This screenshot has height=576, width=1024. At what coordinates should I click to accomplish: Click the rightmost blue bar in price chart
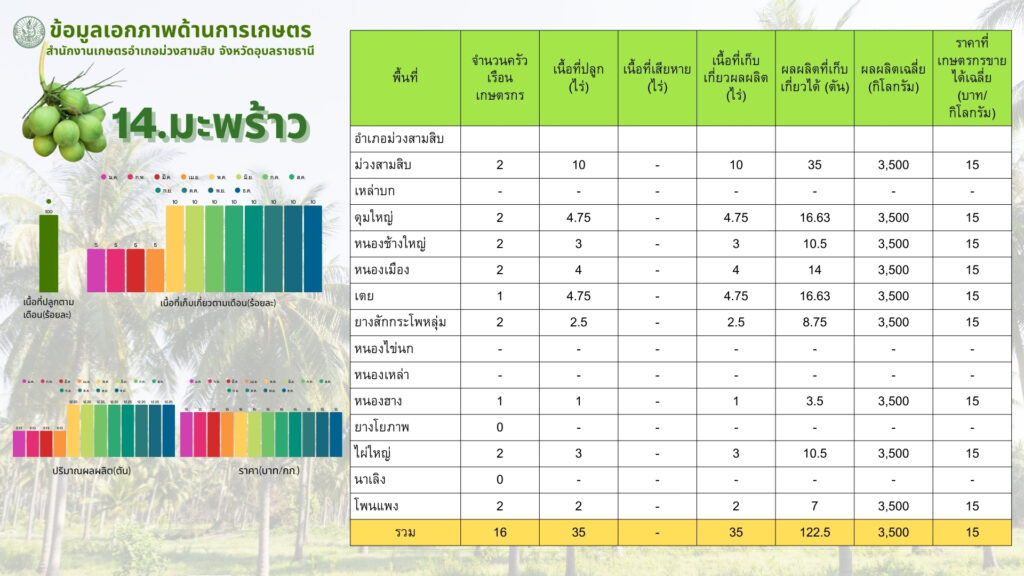[335, 433]
